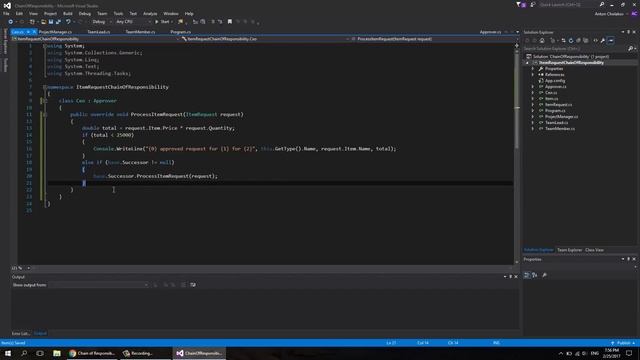
Task: Click the Save icon in the toolbar
Action: coord(51,22)
